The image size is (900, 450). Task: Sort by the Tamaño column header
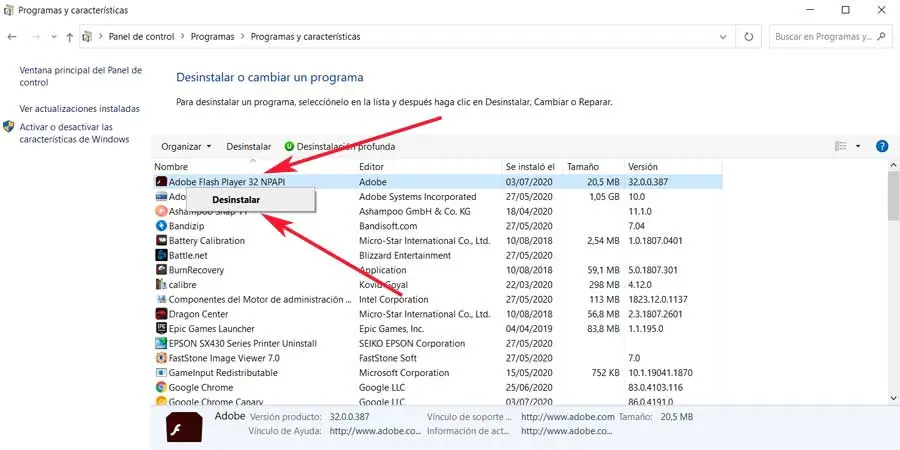pyautogui.click(x=583, y=167)
